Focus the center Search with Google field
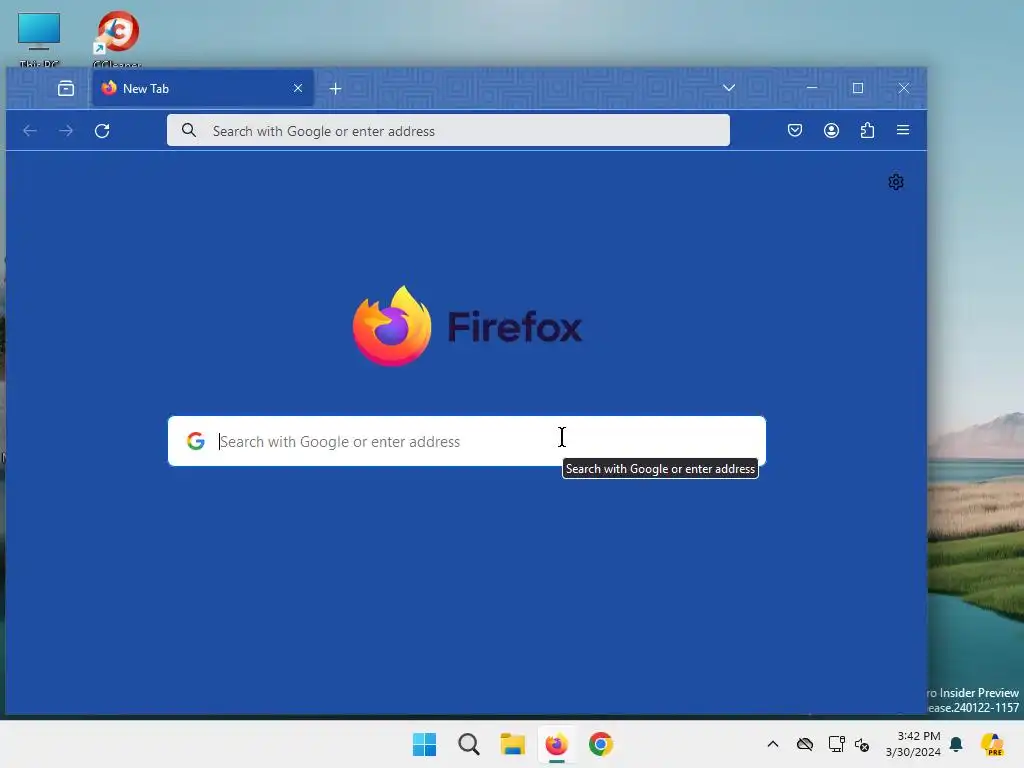The image size is (1024, 768). coord(466,441)
